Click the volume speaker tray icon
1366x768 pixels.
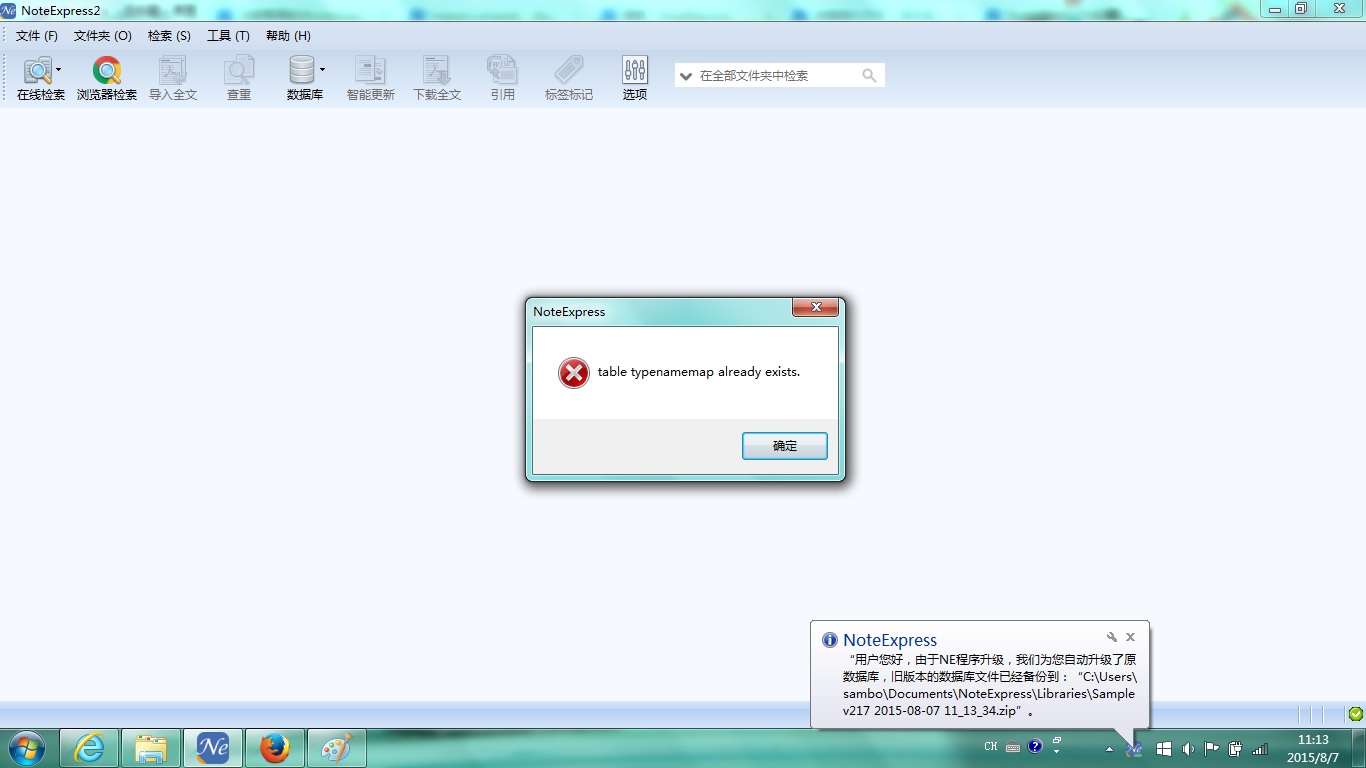pos(1188,748)
